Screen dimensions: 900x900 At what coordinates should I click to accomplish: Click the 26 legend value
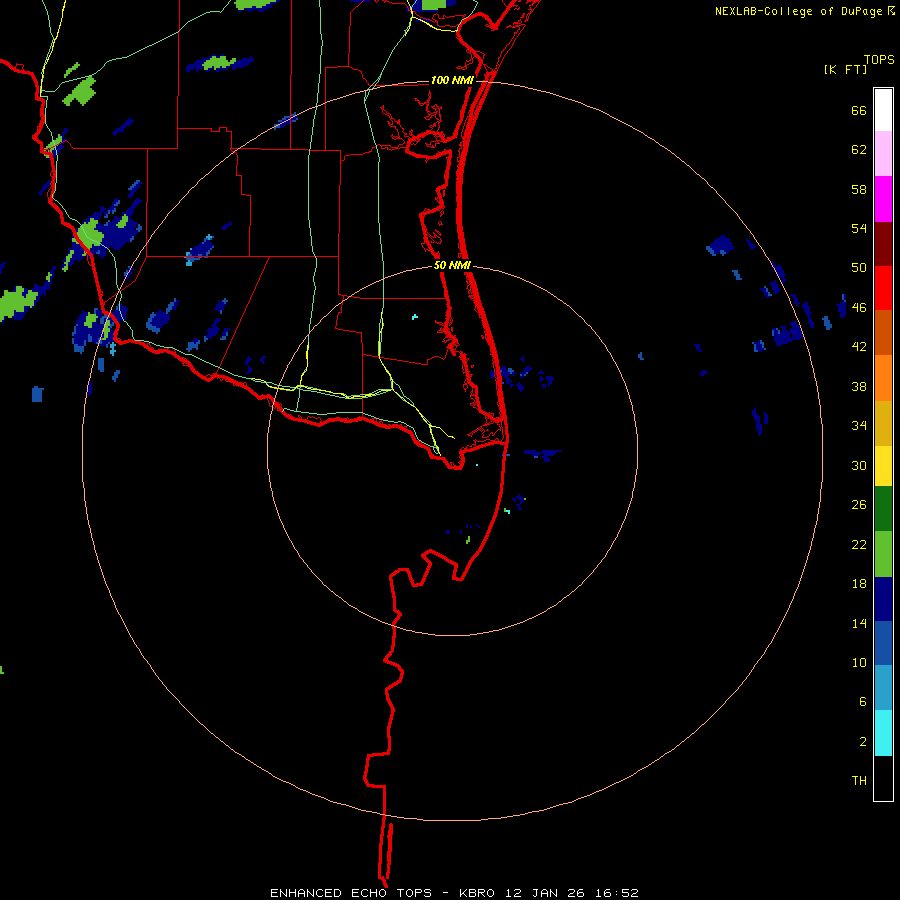(x=859, y=505)
